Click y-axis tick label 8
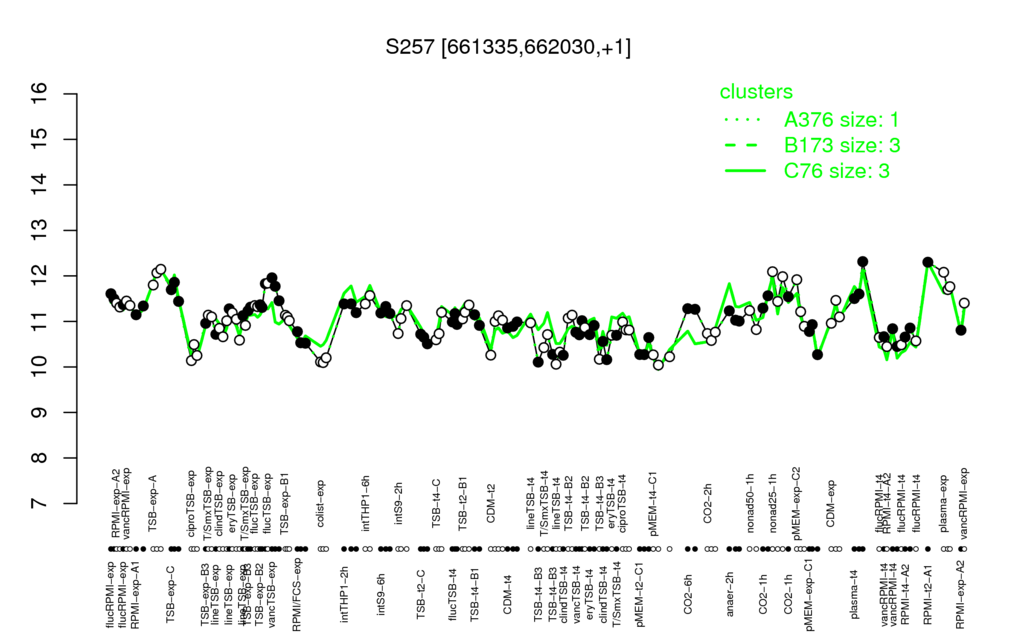This screenshot has height=640, width=1024. [x=39, y=458]
